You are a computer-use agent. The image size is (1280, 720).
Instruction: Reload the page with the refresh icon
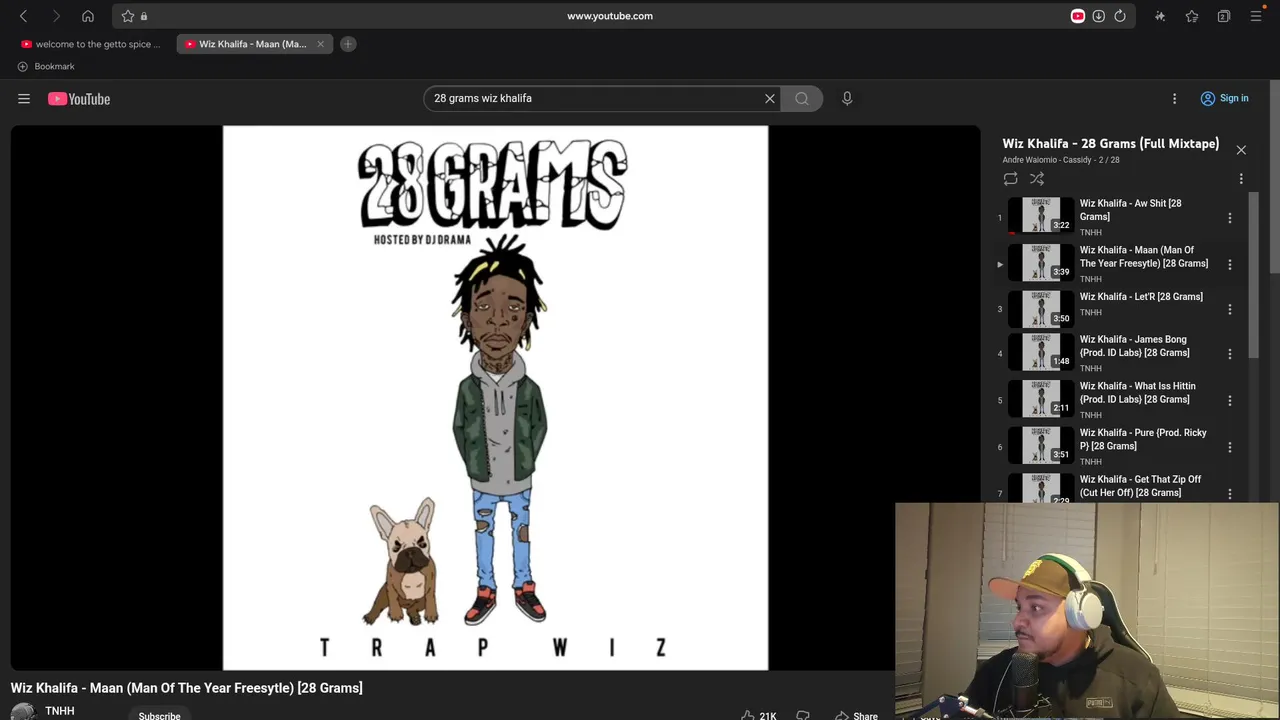[x=1120, y=16]
